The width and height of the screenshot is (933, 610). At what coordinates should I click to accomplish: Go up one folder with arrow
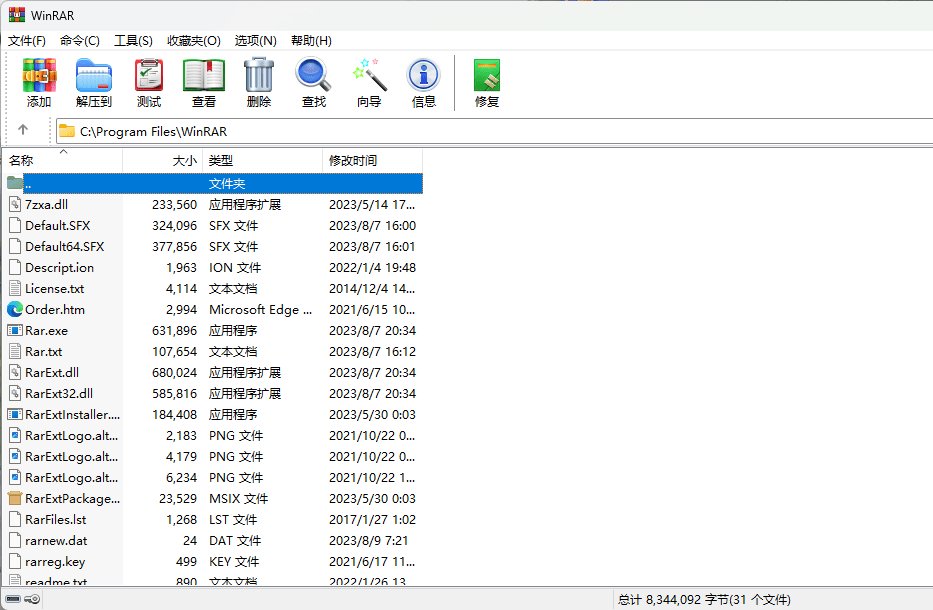[23, 130]
